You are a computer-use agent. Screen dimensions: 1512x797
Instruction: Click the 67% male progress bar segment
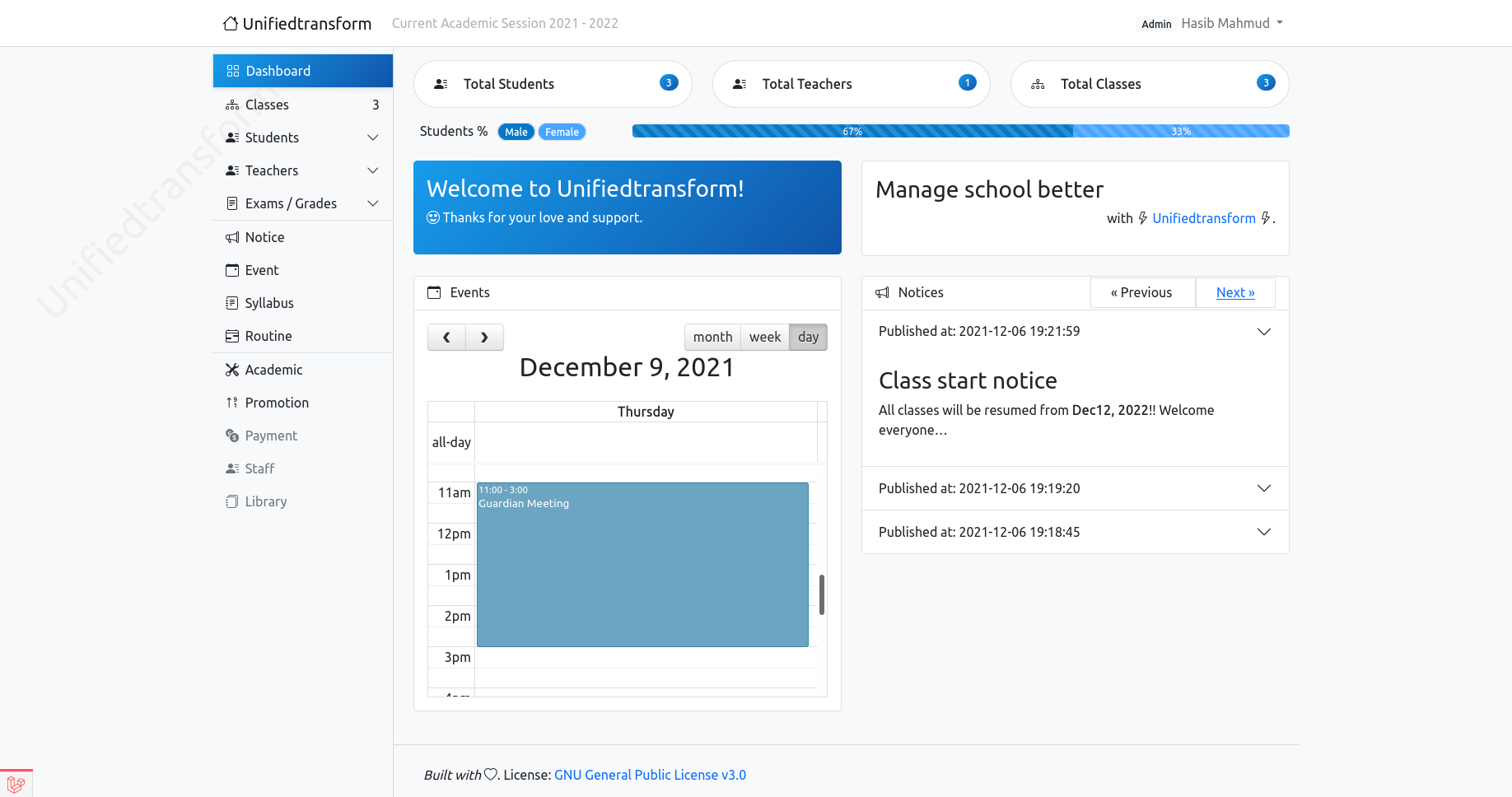852,131
